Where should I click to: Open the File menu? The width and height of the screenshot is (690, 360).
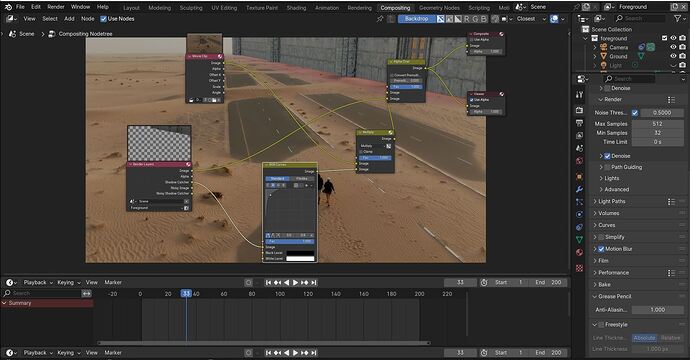coord(20,7)
